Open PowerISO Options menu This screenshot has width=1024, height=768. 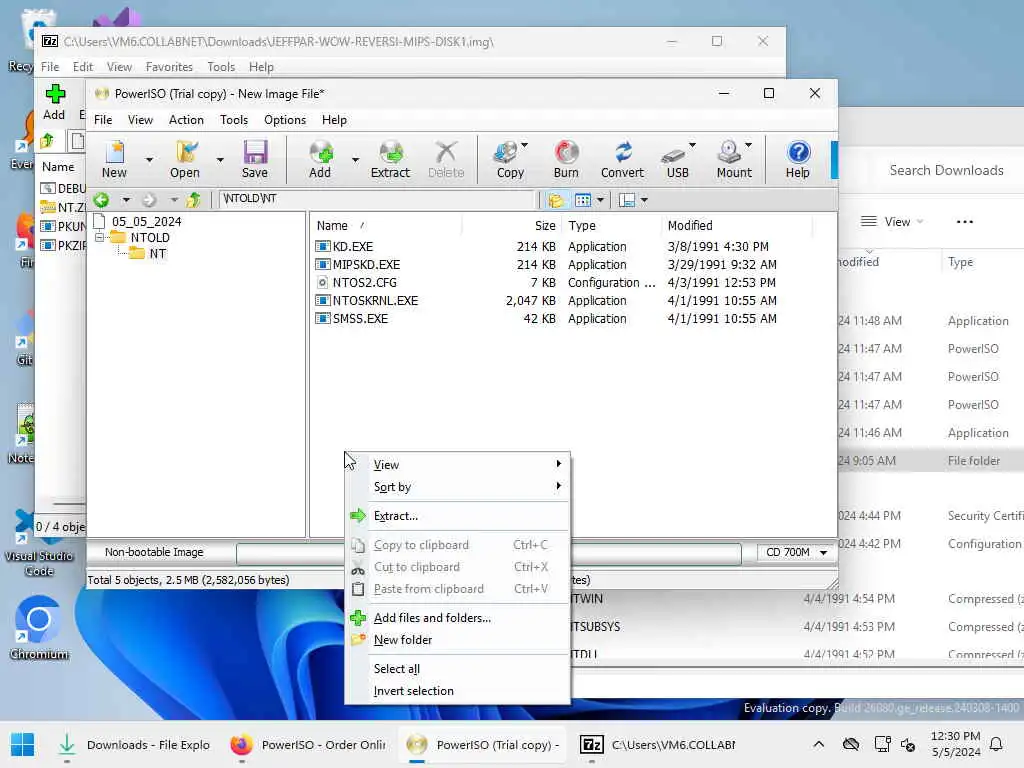pos(285,120)
